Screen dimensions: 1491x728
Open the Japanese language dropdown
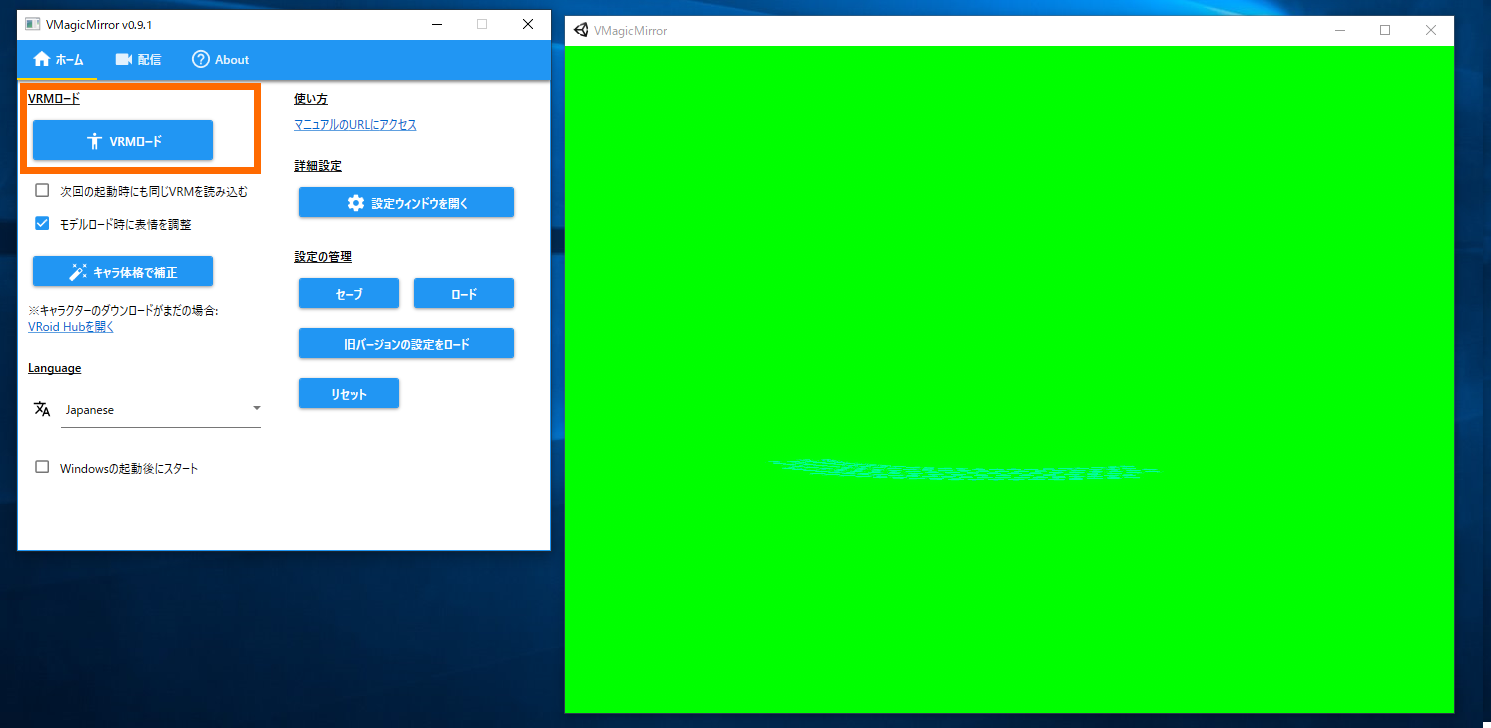coord(161,410)
